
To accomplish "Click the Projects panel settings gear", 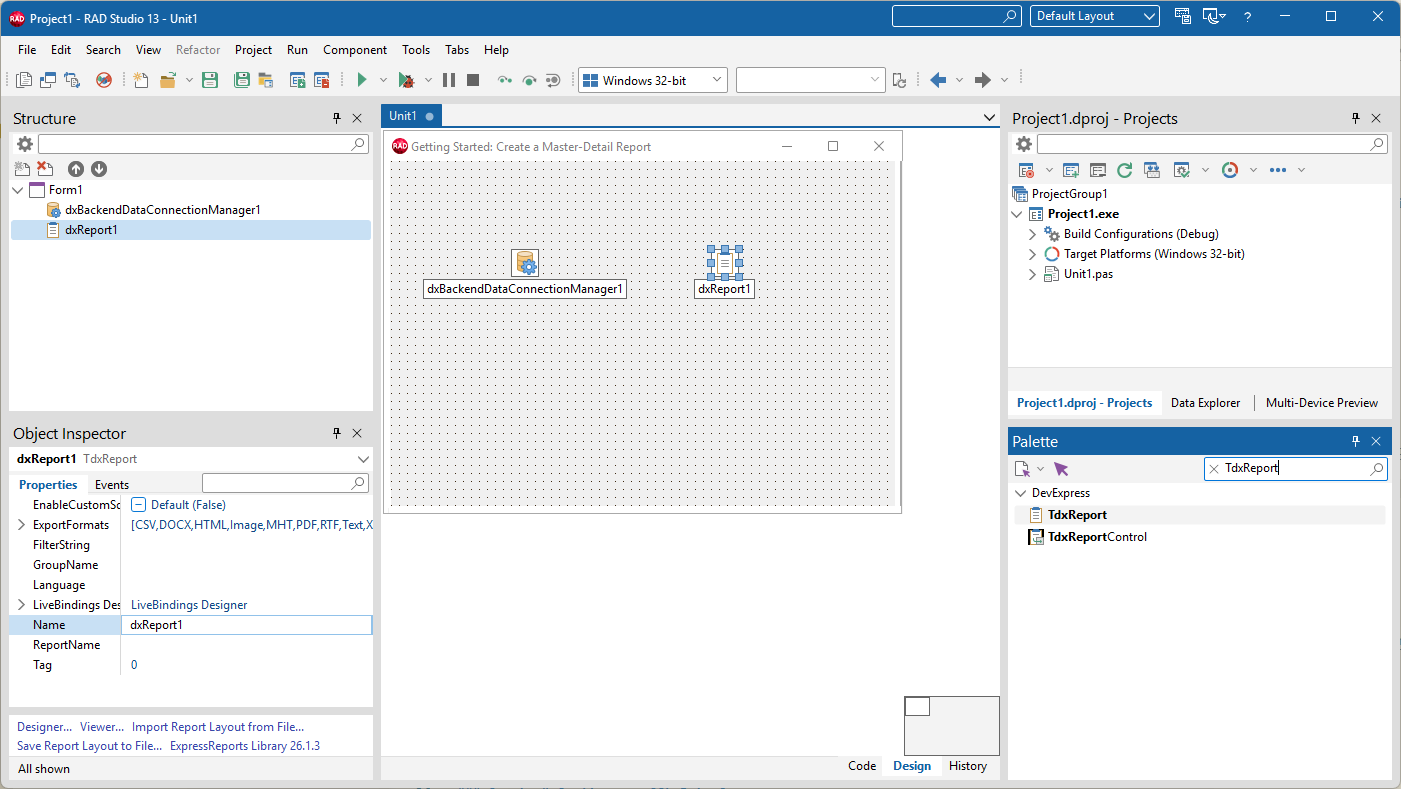I will (1024, 145).
